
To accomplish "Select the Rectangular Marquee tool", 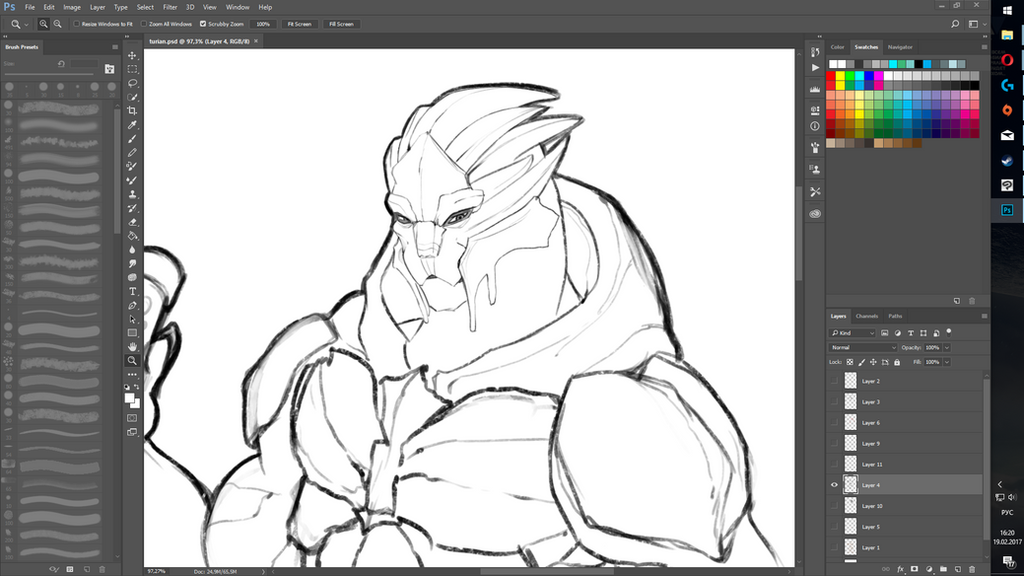I will 132,69.
